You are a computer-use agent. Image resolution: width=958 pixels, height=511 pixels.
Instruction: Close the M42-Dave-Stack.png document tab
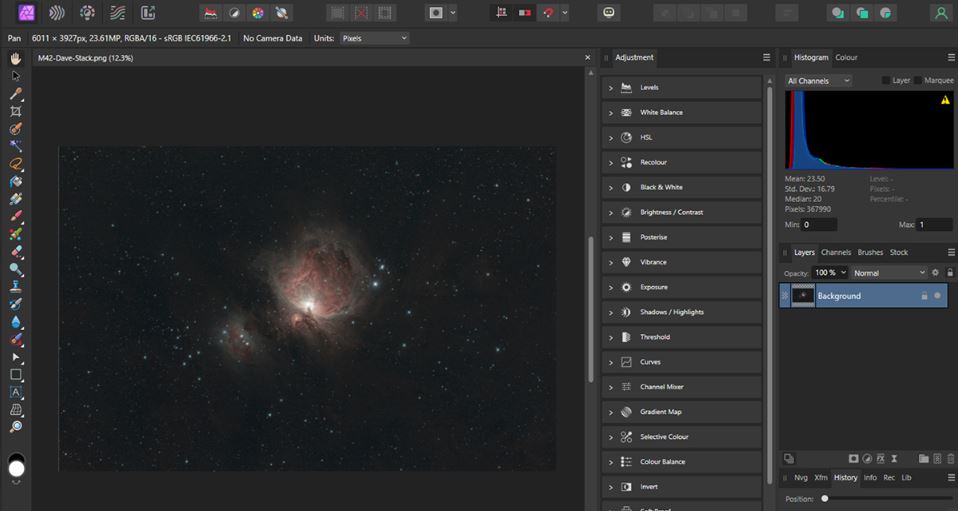[588, 57]
